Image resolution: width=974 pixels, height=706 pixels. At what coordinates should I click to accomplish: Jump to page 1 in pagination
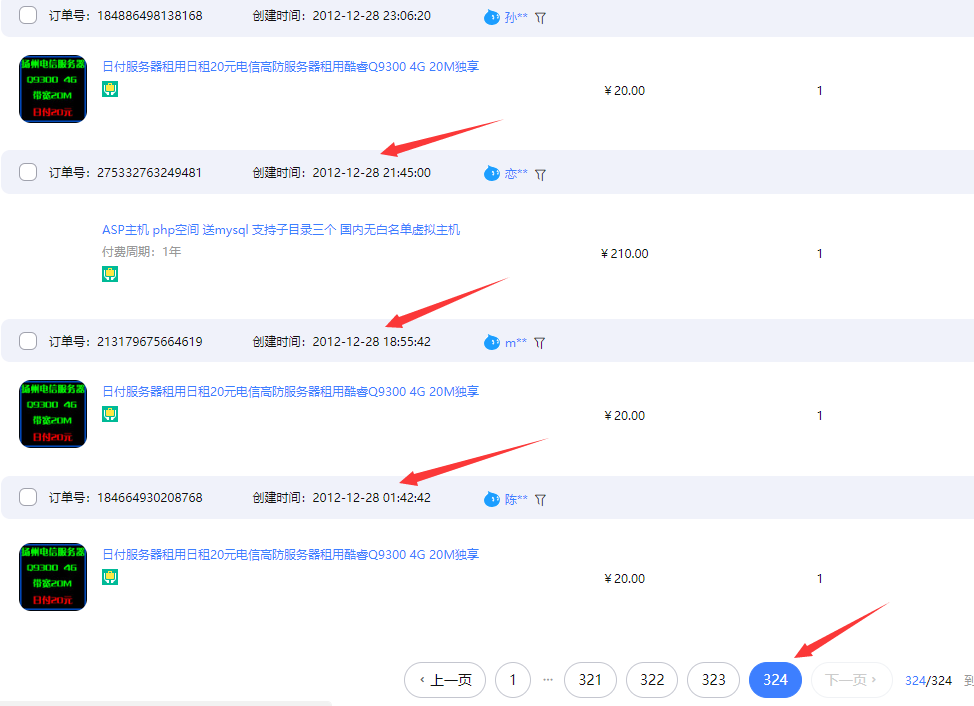[x=513, y=680]
